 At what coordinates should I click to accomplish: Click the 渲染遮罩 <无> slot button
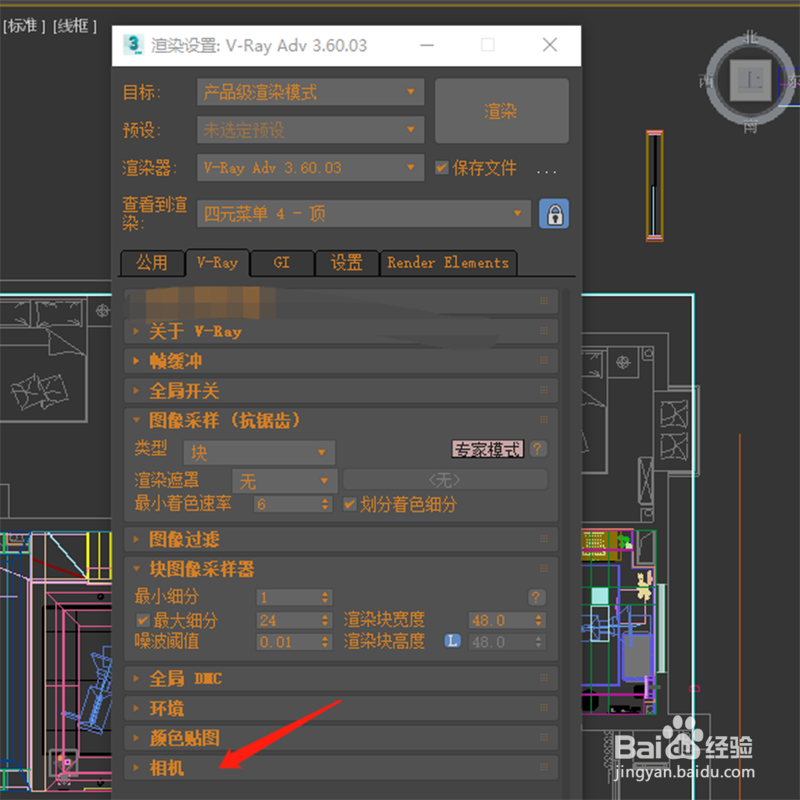click(445, 480)
